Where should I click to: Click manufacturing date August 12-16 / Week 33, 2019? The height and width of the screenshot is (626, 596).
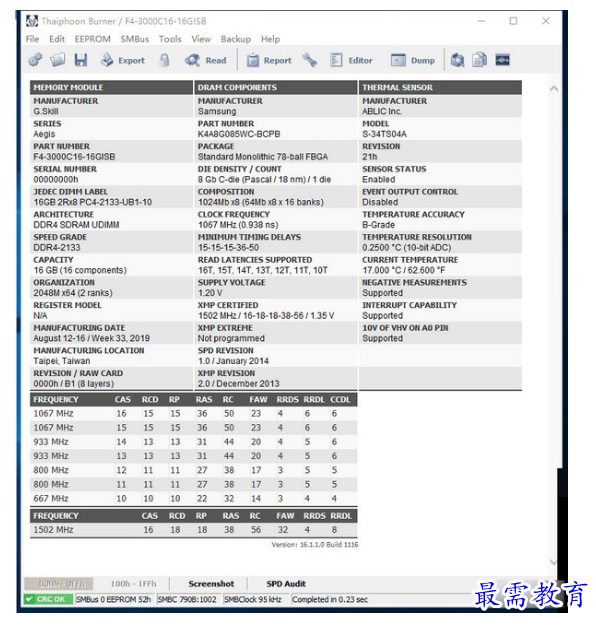[x=91, y=339]
